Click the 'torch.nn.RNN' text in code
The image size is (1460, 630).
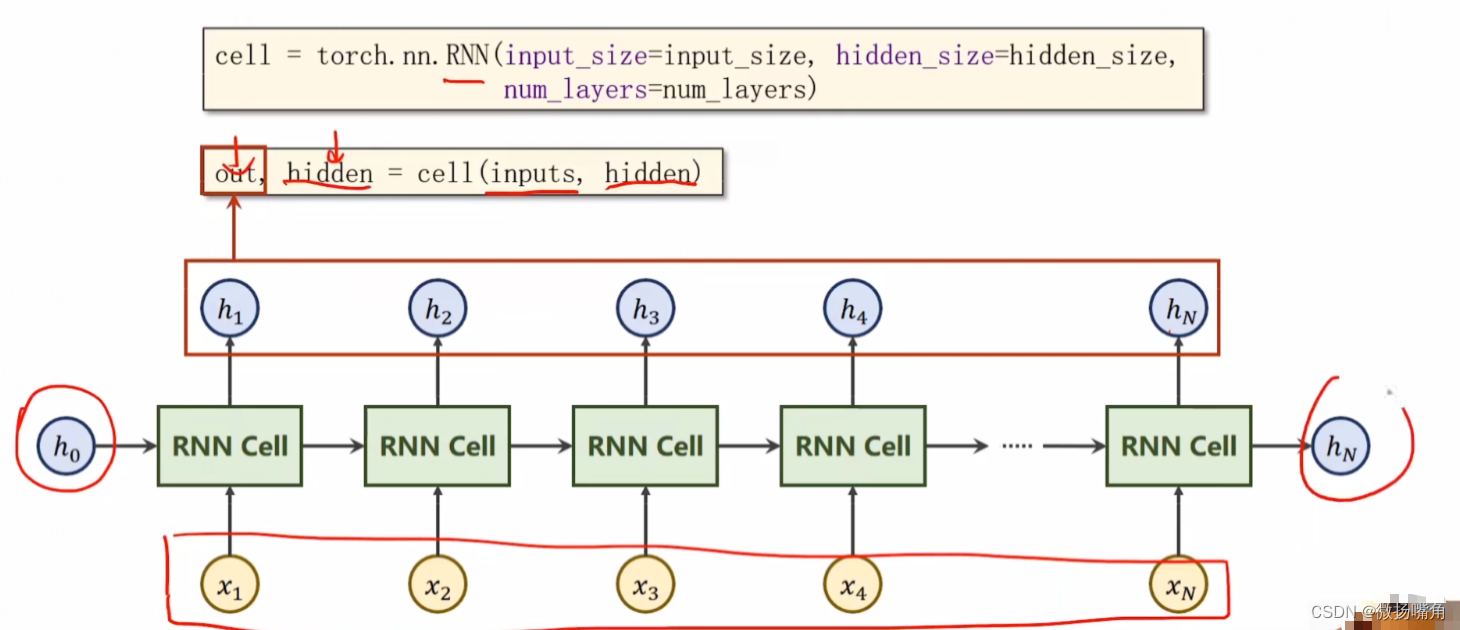click(402, 55)
